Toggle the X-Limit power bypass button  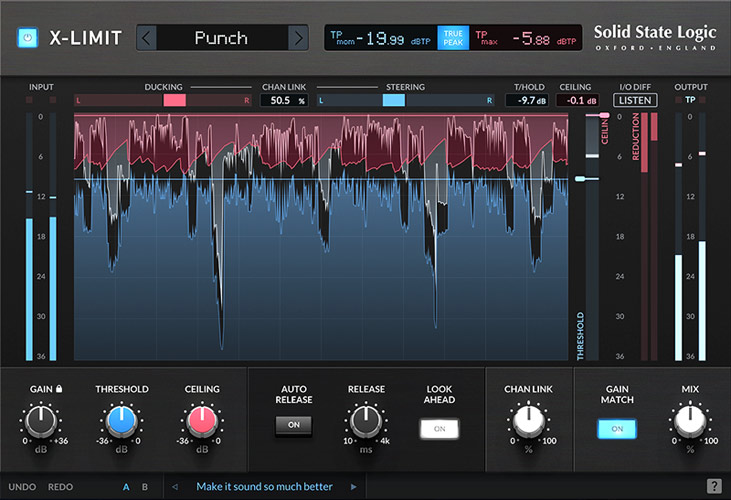coord(27,39)
